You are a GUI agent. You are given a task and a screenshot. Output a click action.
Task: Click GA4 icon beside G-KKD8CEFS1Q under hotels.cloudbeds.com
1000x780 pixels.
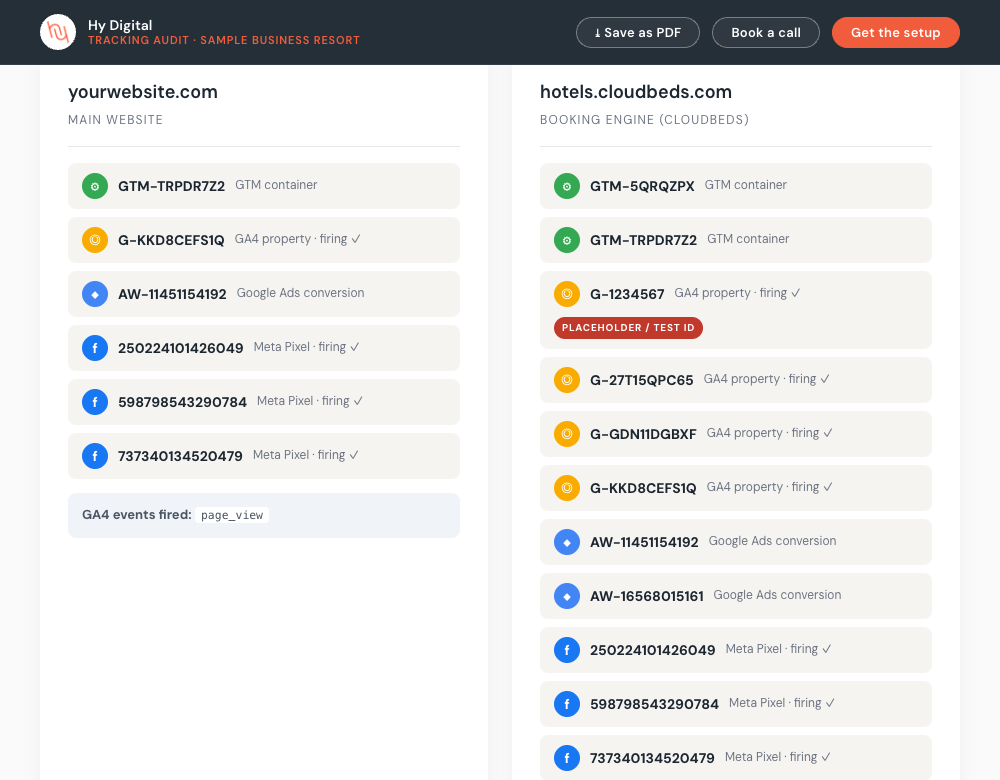coord(567,488)
